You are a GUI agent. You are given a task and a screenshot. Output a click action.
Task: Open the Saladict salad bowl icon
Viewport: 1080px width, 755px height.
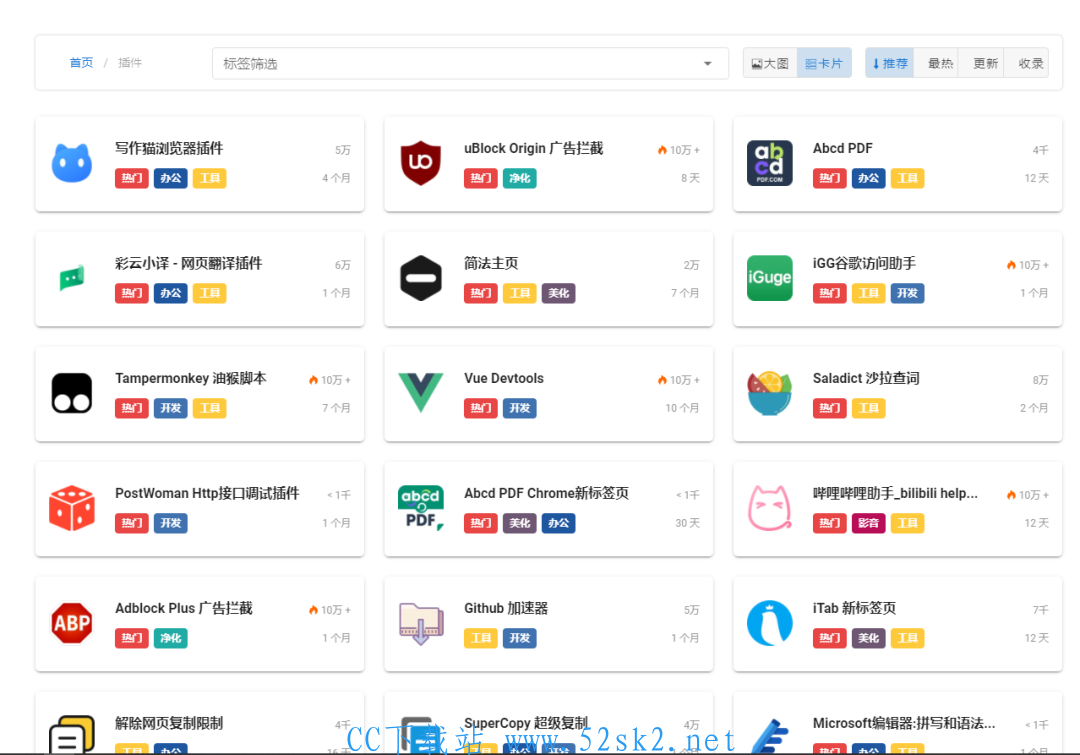point(769,393)
